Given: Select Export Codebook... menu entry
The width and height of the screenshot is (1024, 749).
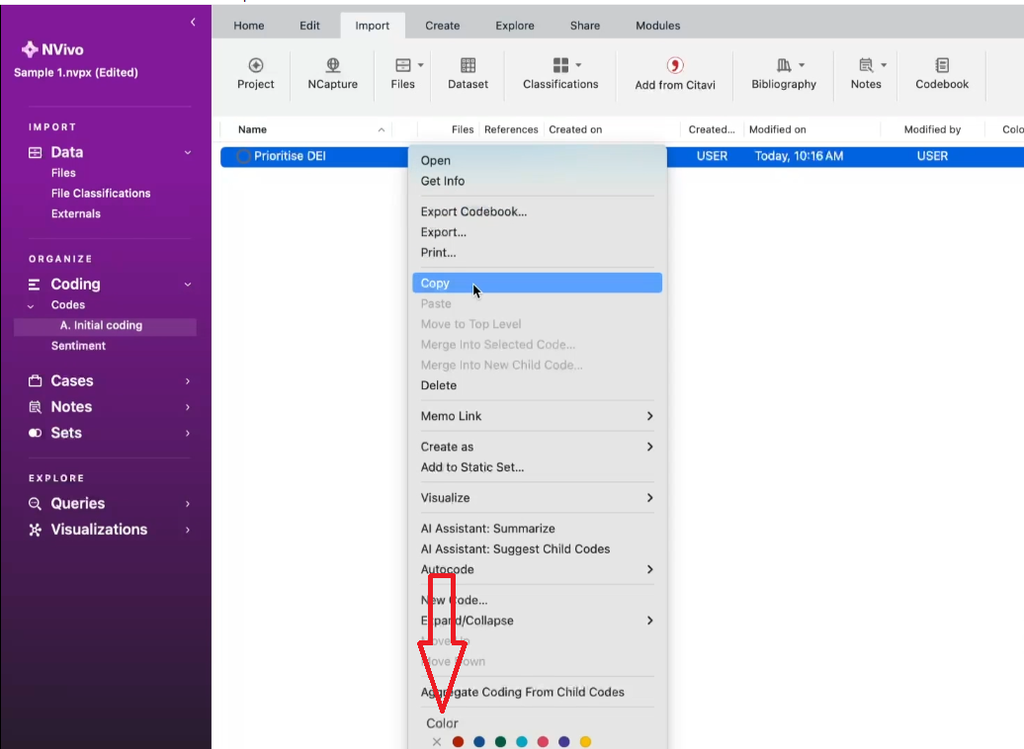Looking at the screenshot, I should (537, 212).
